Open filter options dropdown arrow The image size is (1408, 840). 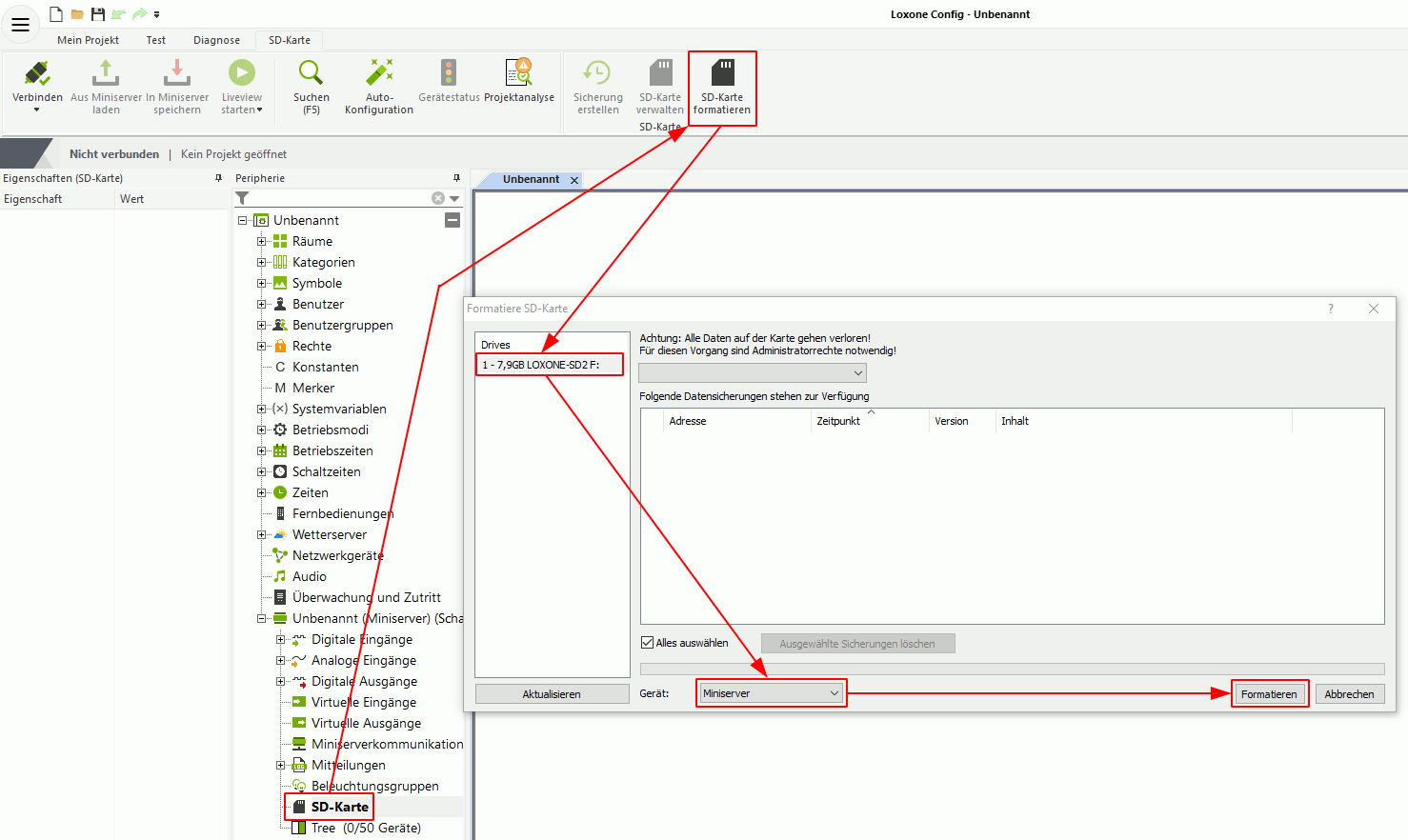[x=454, y=198]
